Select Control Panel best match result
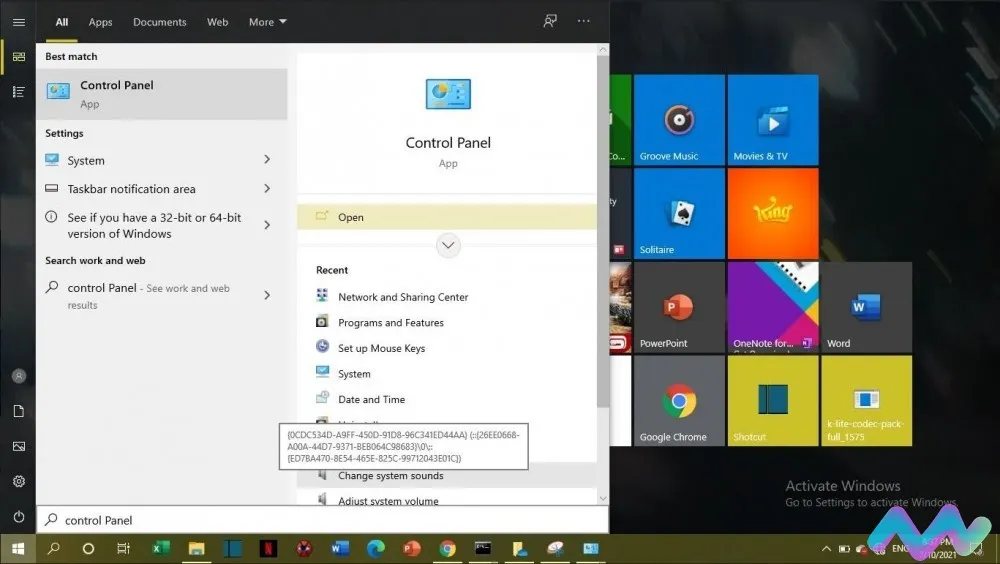The image size is (1000, 564). point(162,94)
